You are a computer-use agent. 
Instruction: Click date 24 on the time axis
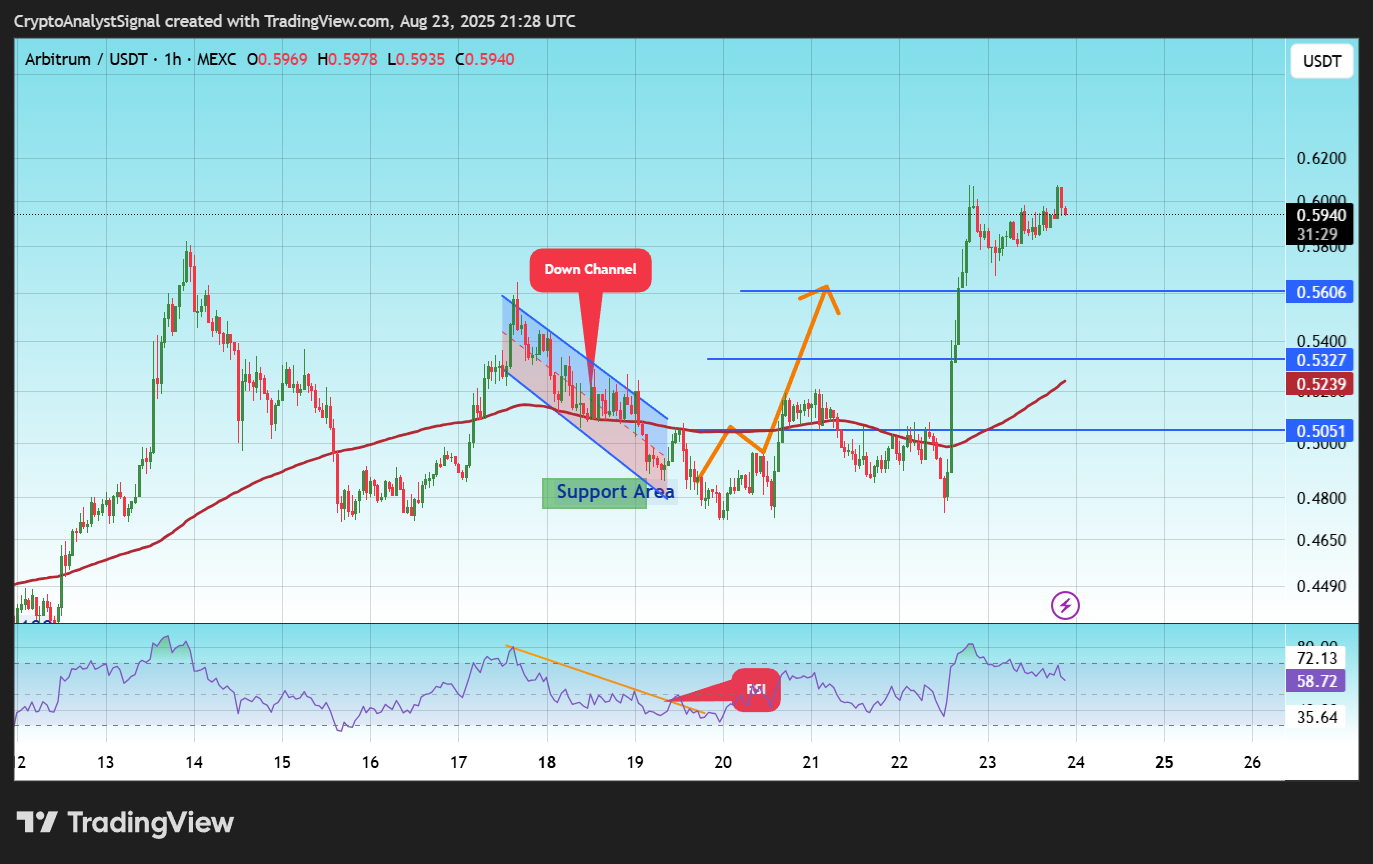pos(1076,762)
